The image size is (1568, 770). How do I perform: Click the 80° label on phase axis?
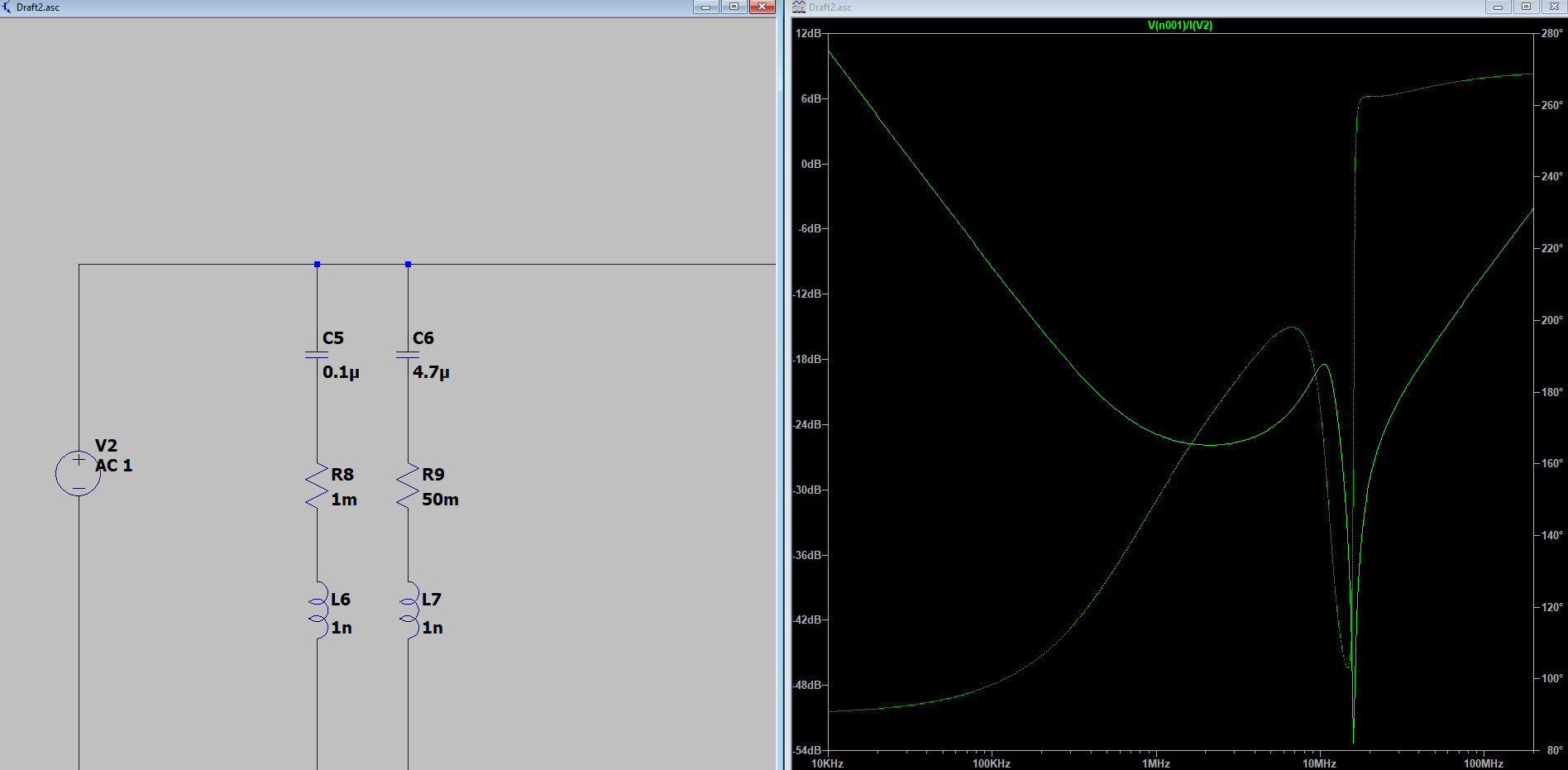(1555, 750)
